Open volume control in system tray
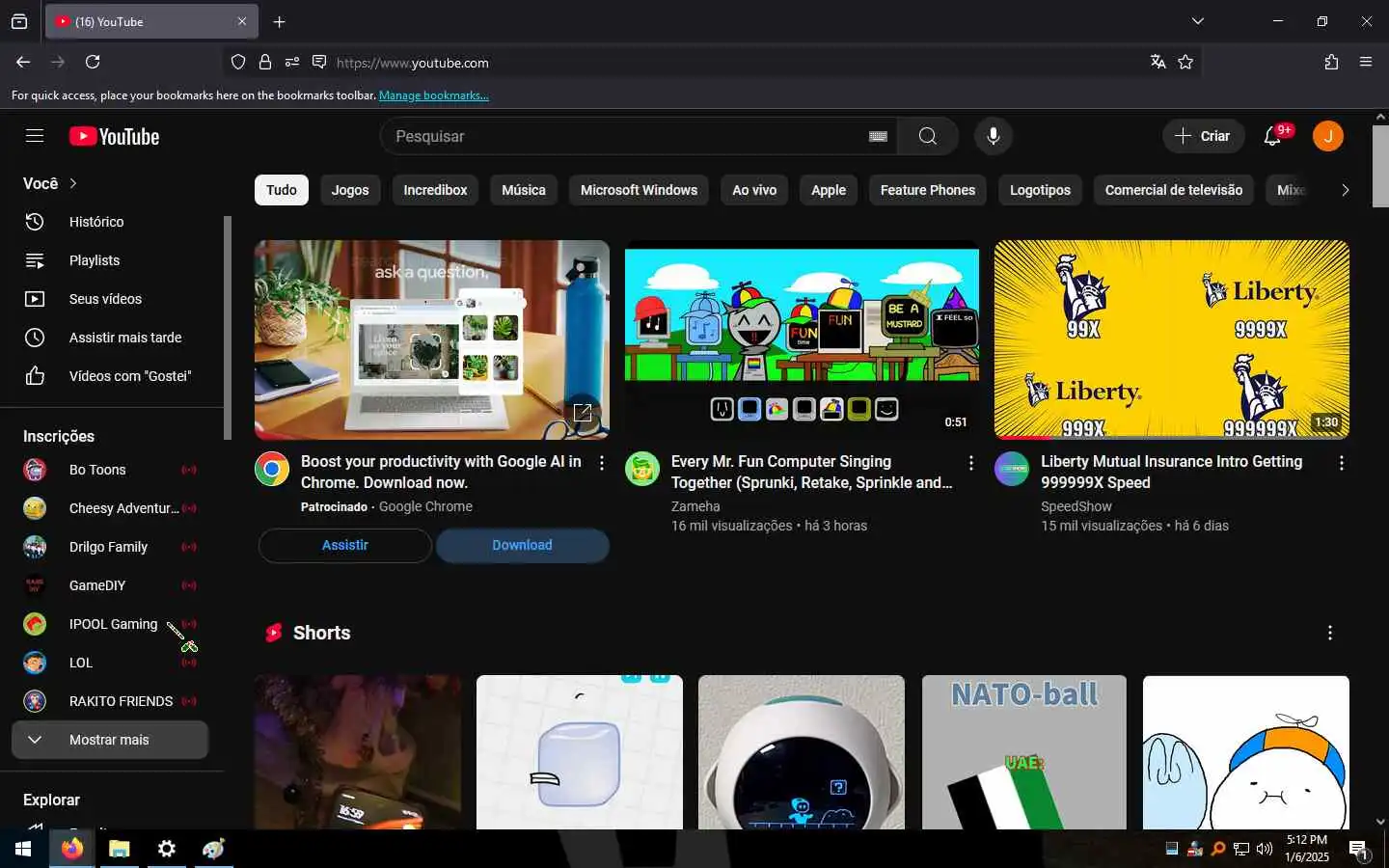 1265,849
